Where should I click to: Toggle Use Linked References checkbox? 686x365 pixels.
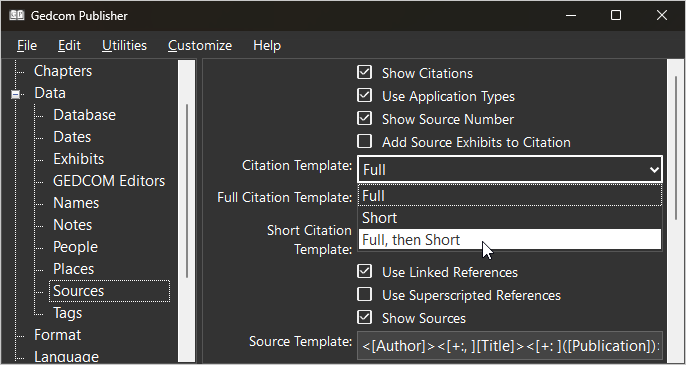pyautogui.click(x=364, y=271)
